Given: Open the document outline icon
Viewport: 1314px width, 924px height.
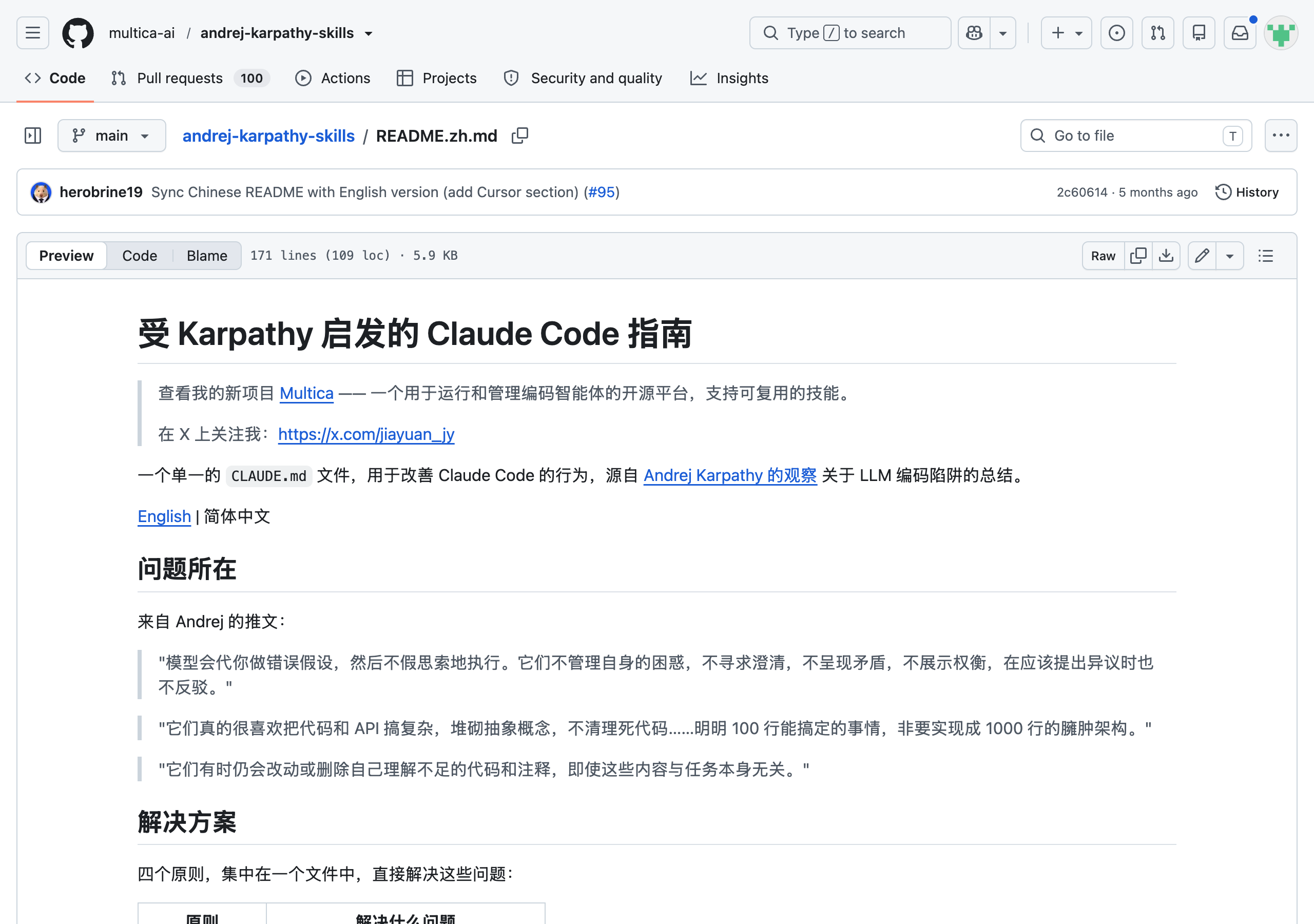Looking at the screenshot, I should [x=1265, y=255].
